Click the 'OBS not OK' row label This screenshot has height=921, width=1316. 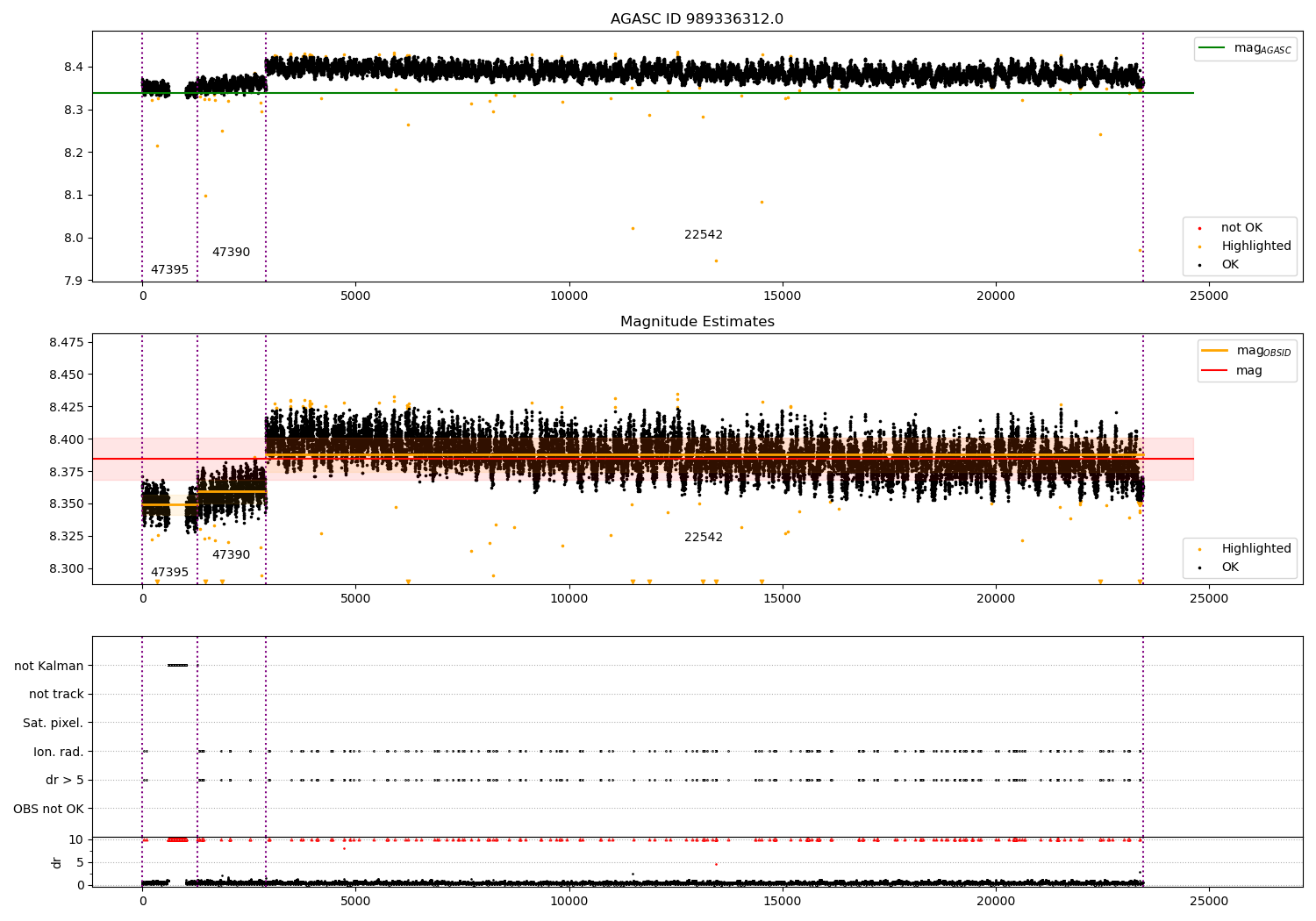(x=48, y=809)
